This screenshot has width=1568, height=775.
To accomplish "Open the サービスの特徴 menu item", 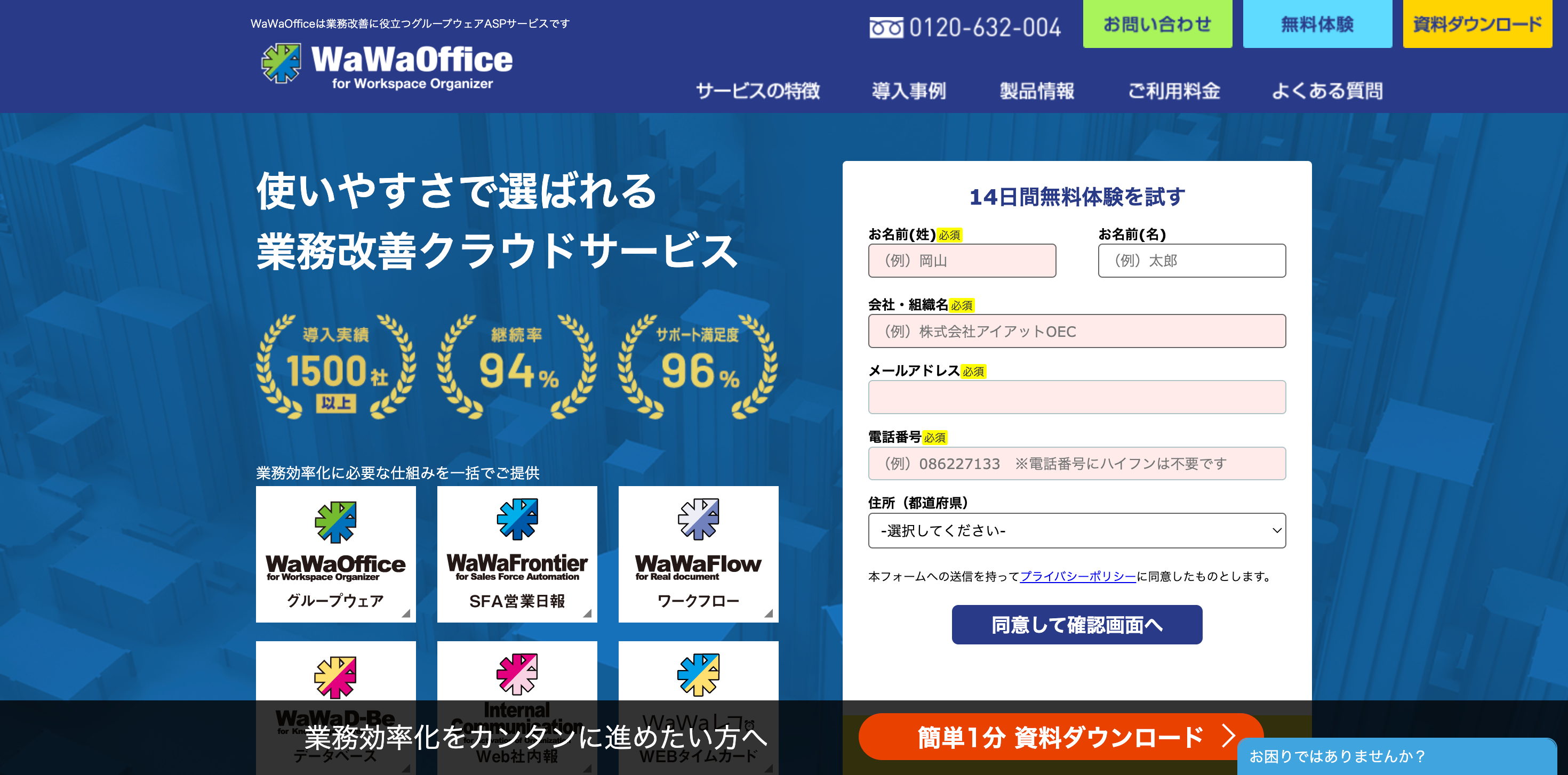I will tap(758, 91).
